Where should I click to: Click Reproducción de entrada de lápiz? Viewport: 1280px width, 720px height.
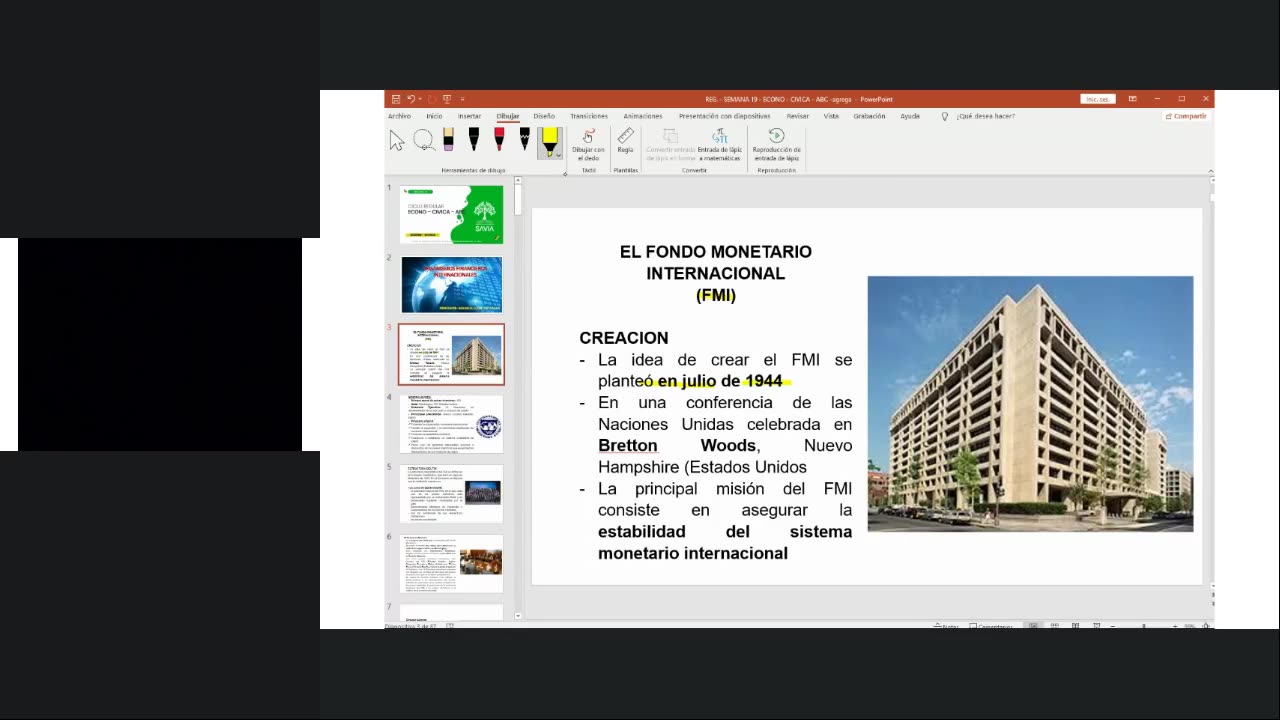coord(777,145)
